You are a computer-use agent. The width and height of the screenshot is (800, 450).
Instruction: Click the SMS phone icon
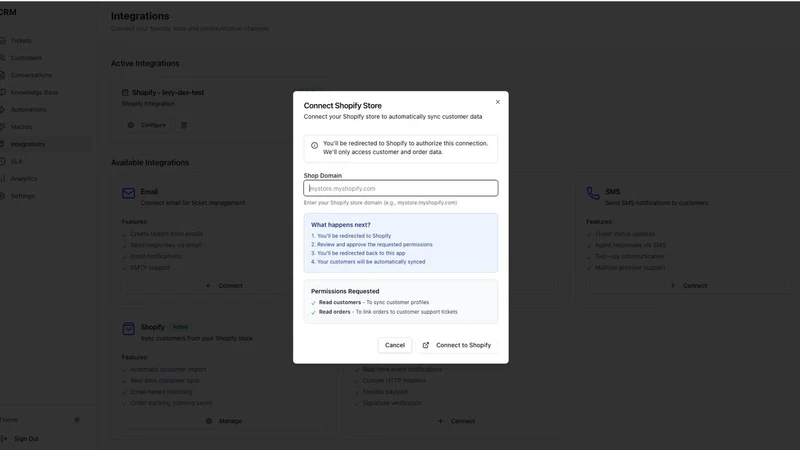click(593, 193)
